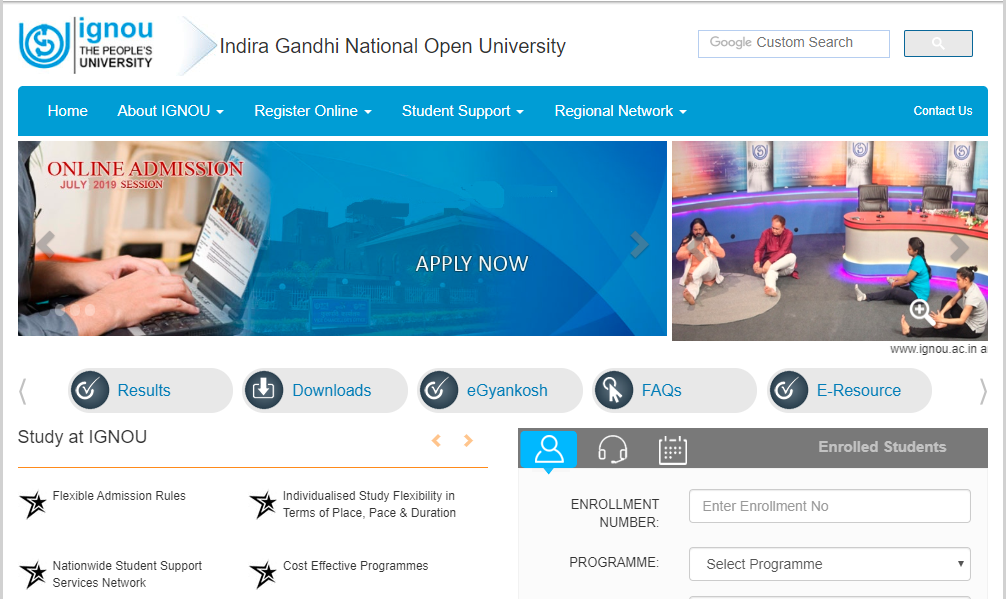1006x599 pixels.
Task: Open the Results quick link icon
Action: [x=92, y=390]
